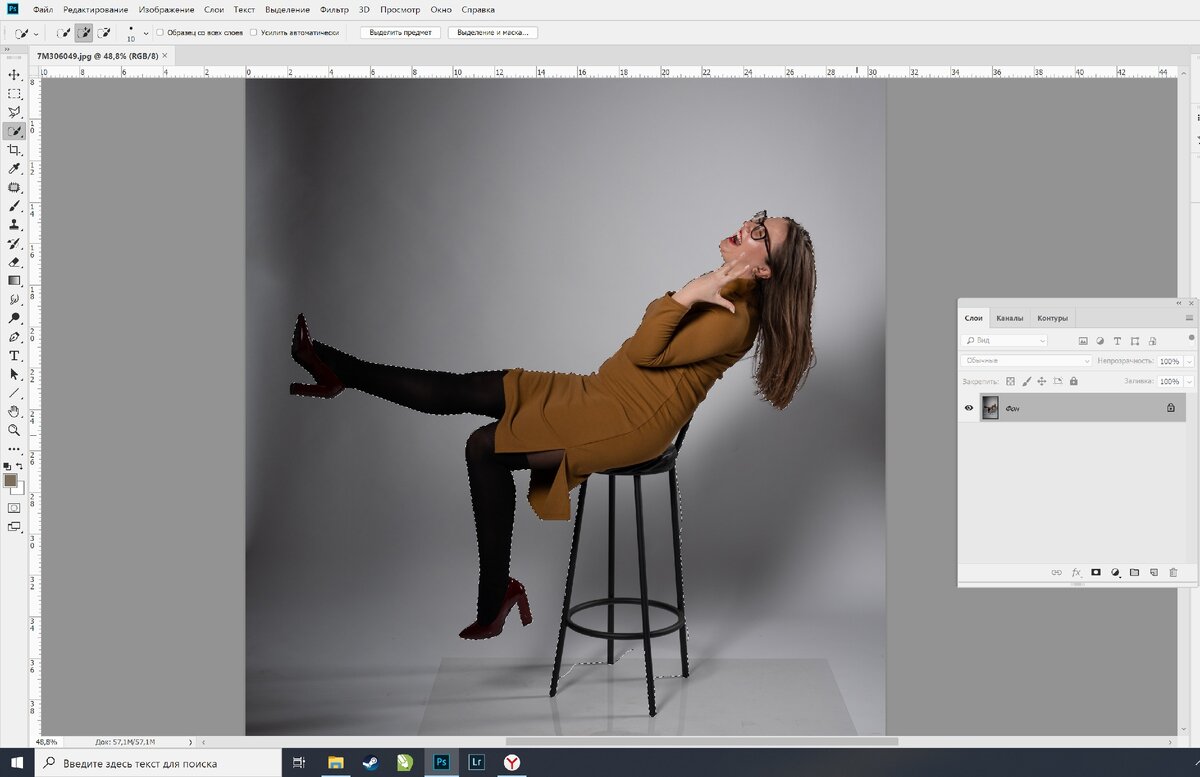Select the Path Selection tool
This screenshot has width=1200, height=777.
pos(14,374)
